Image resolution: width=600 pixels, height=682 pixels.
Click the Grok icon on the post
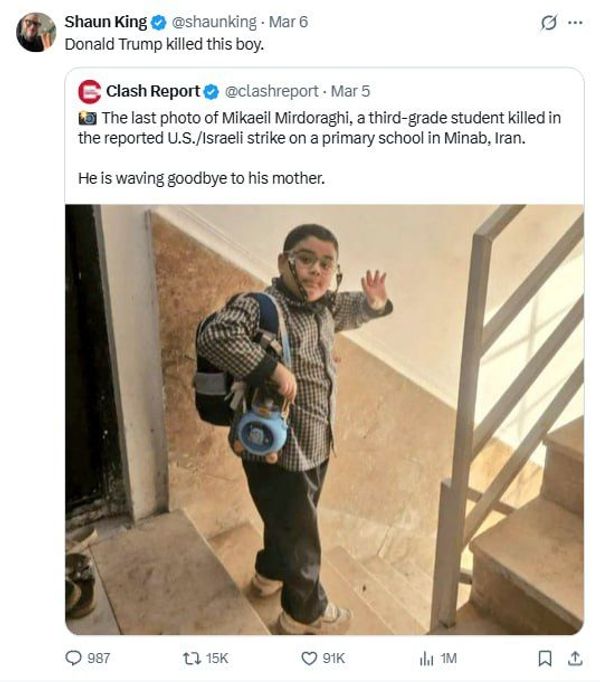pos(549,22)
